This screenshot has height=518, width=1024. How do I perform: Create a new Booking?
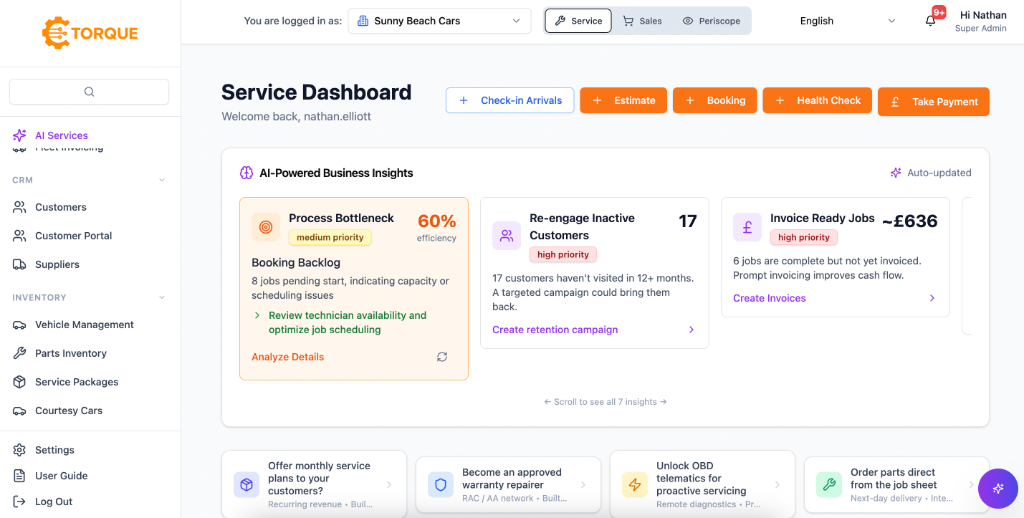714,101
